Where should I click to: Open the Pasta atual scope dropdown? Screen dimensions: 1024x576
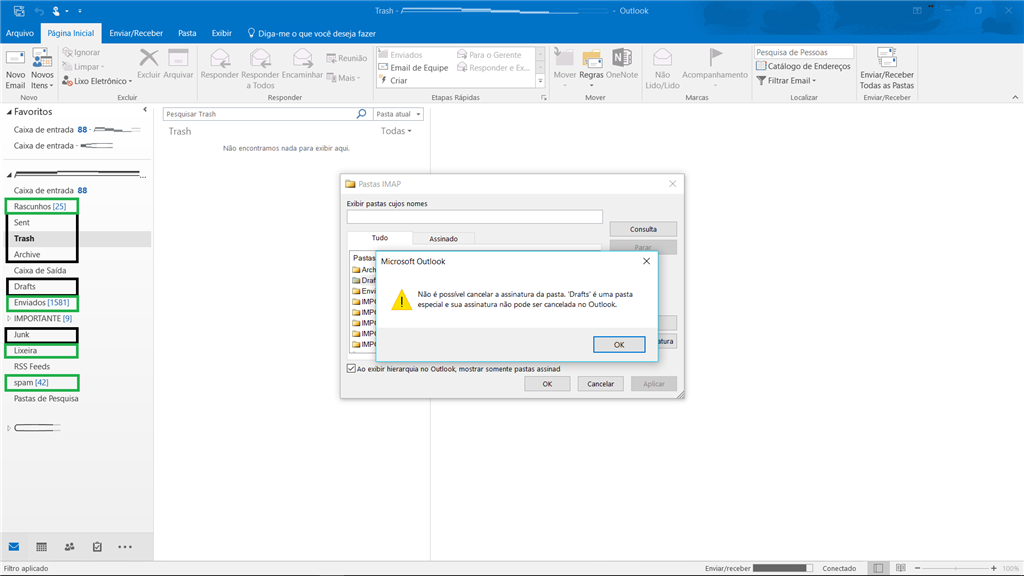point(398,114)
